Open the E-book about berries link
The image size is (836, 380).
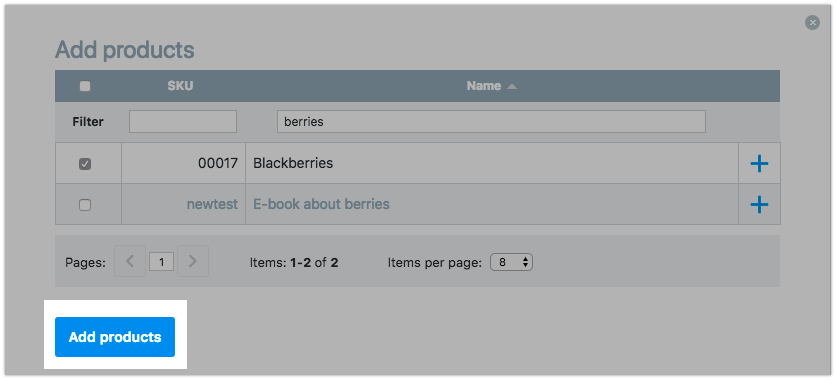pyautogui.click(x=321, y=204)
